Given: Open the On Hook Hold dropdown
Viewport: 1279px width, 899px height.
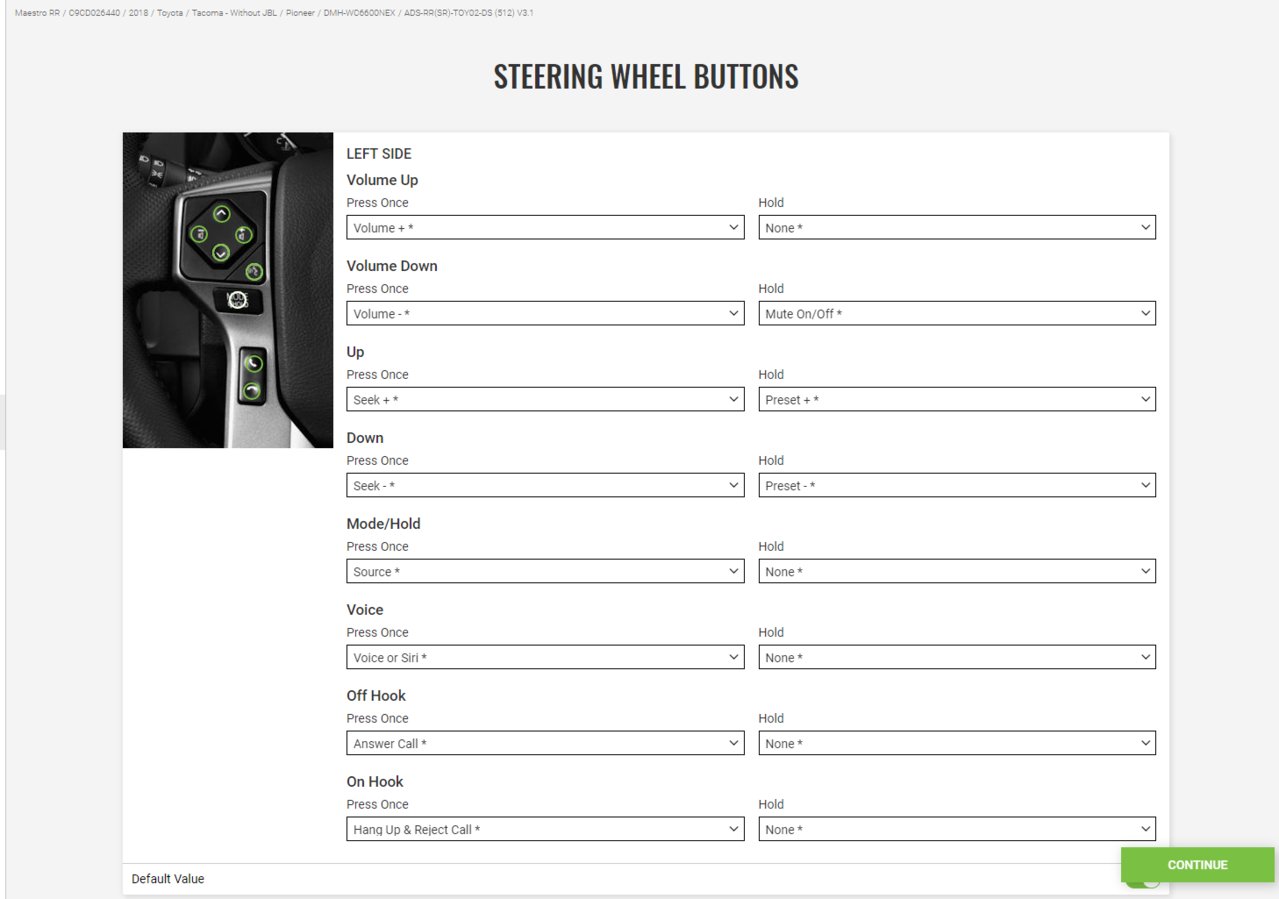Looking at the screenshot, I should point(957,830).
